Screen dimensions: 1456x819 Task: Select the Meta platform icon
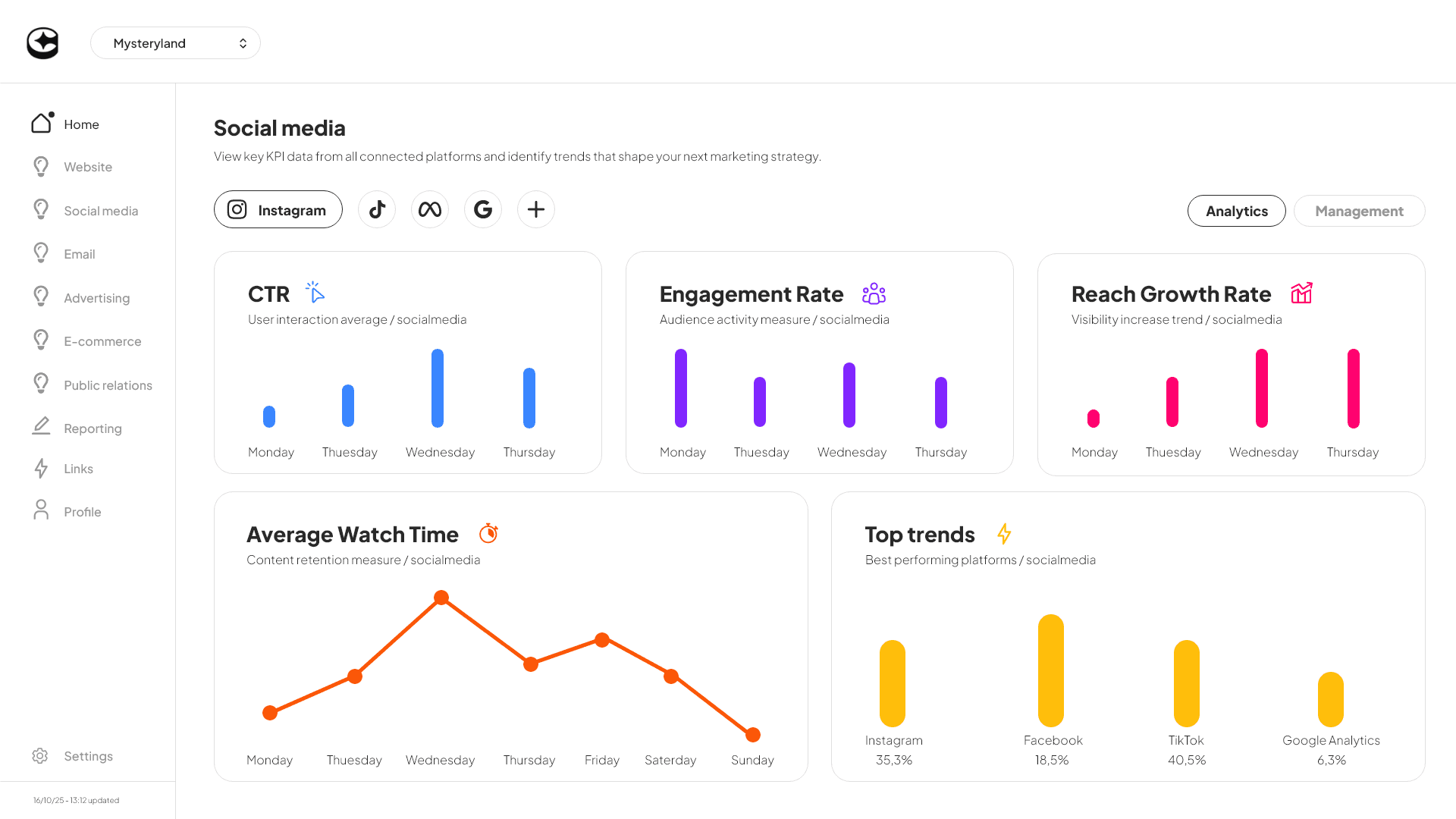[430, 209]
